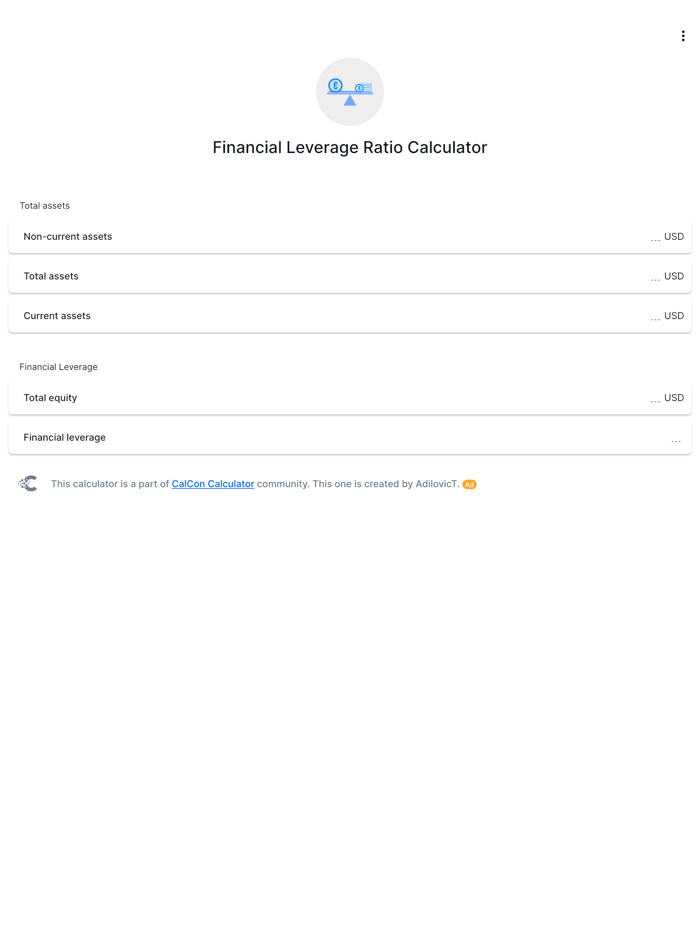
Task: Click the footer disclaimer text
Action: coord(260,483)
